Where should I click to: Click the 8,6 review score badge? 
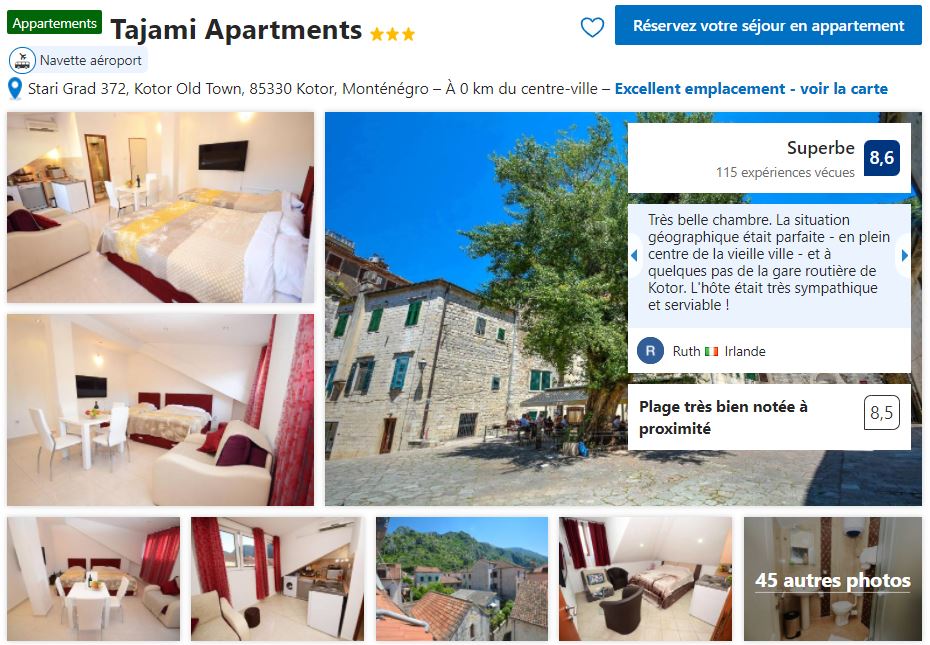click(x=881, y=158)
